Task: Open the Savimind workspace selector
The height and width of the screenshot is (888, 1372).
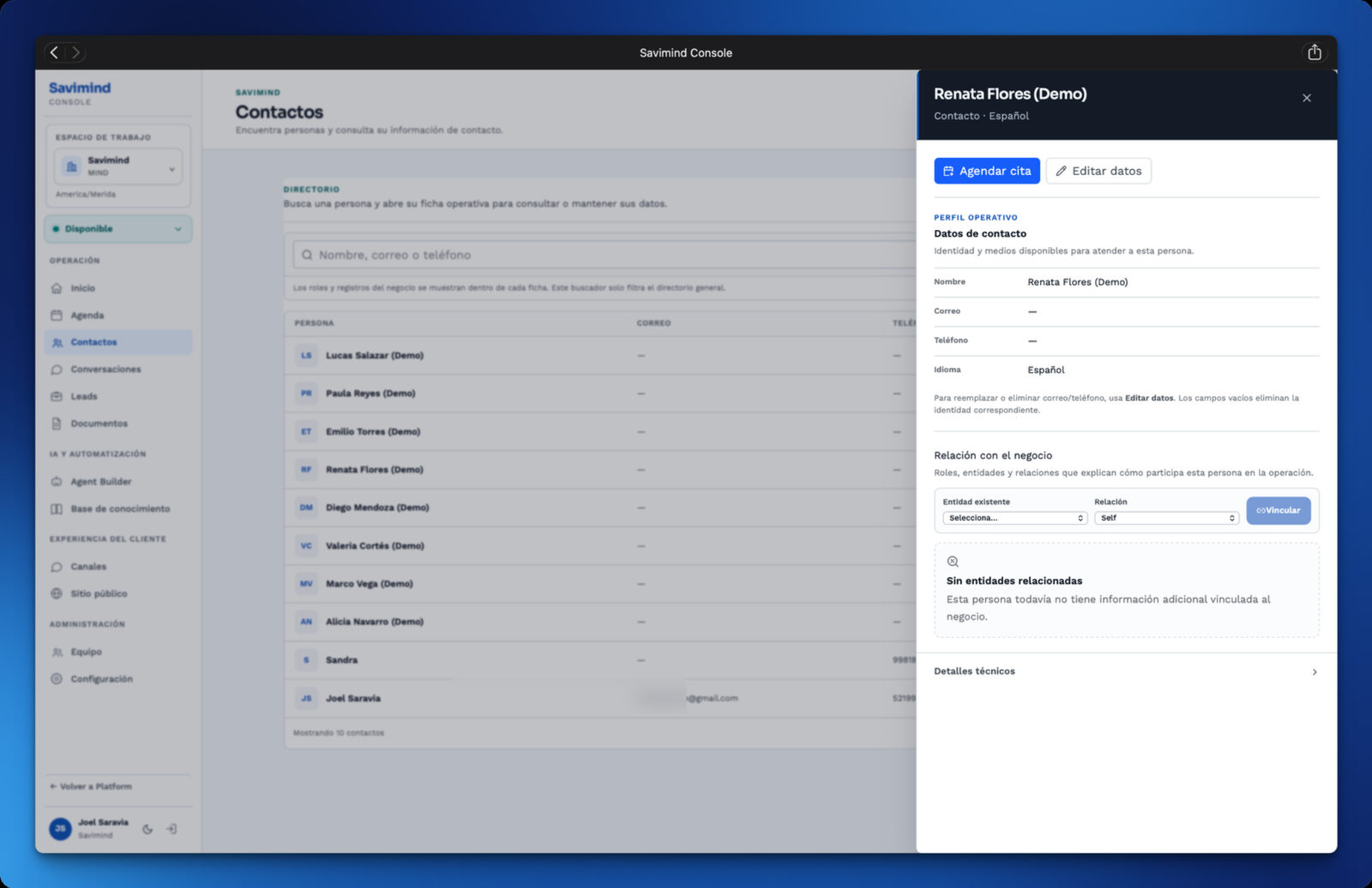Action: tap(118, 166)
